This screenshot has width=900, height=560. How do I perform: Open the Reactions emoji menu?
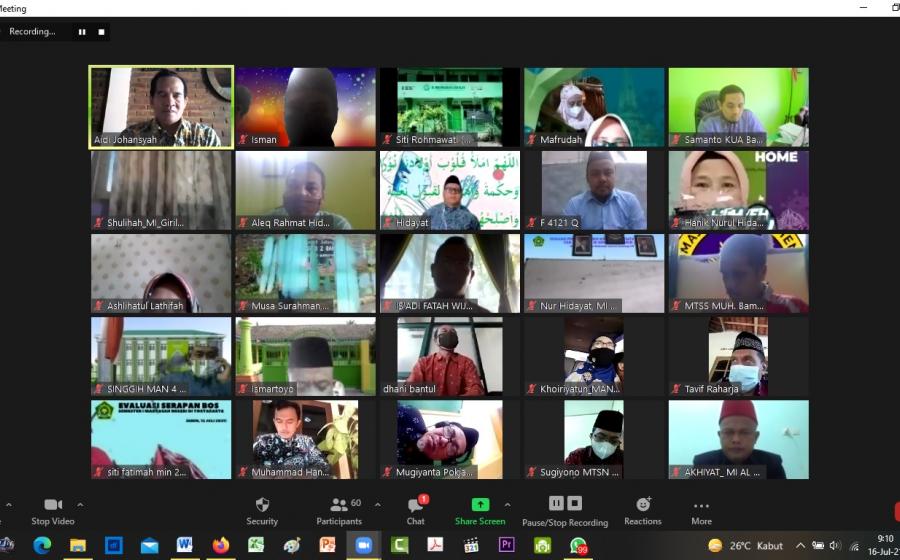pos(643,505)
